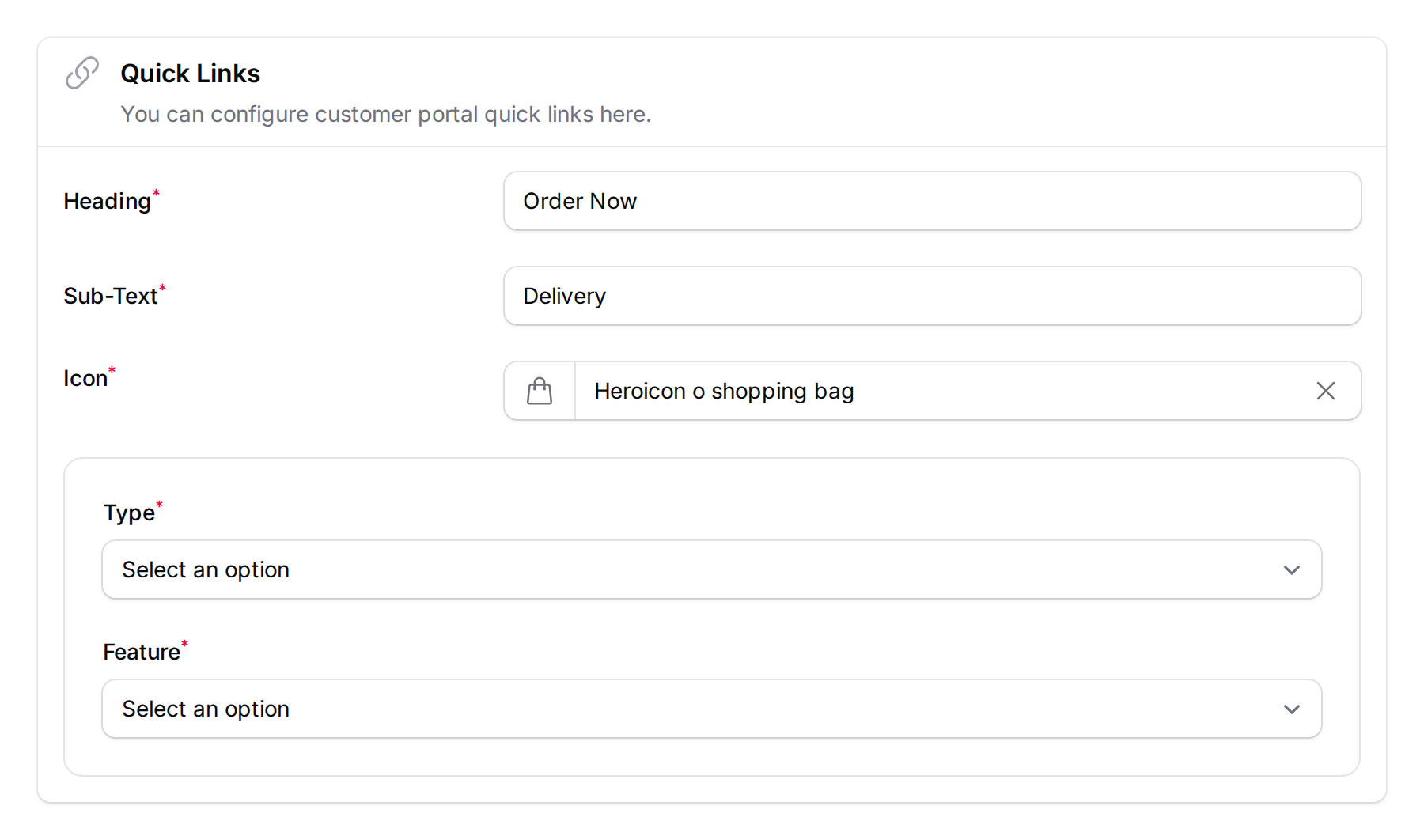Click the chevron on the Feature dropdown
Viewport: 1424px width, 840px height.
point(1293,709)
